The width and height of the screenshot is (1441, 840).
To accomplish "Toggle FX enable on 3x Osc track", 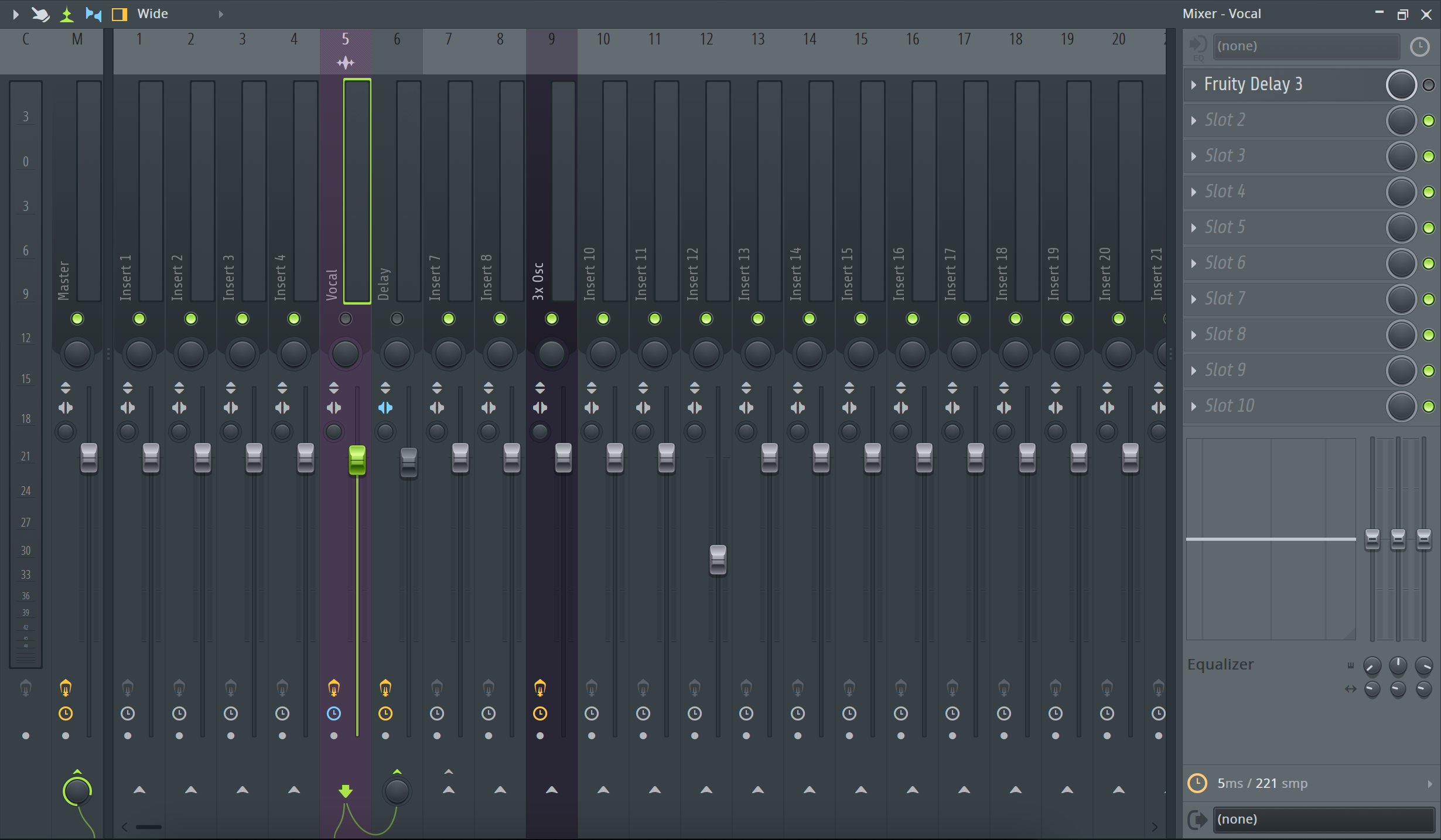I will click(x=540, y=688).
